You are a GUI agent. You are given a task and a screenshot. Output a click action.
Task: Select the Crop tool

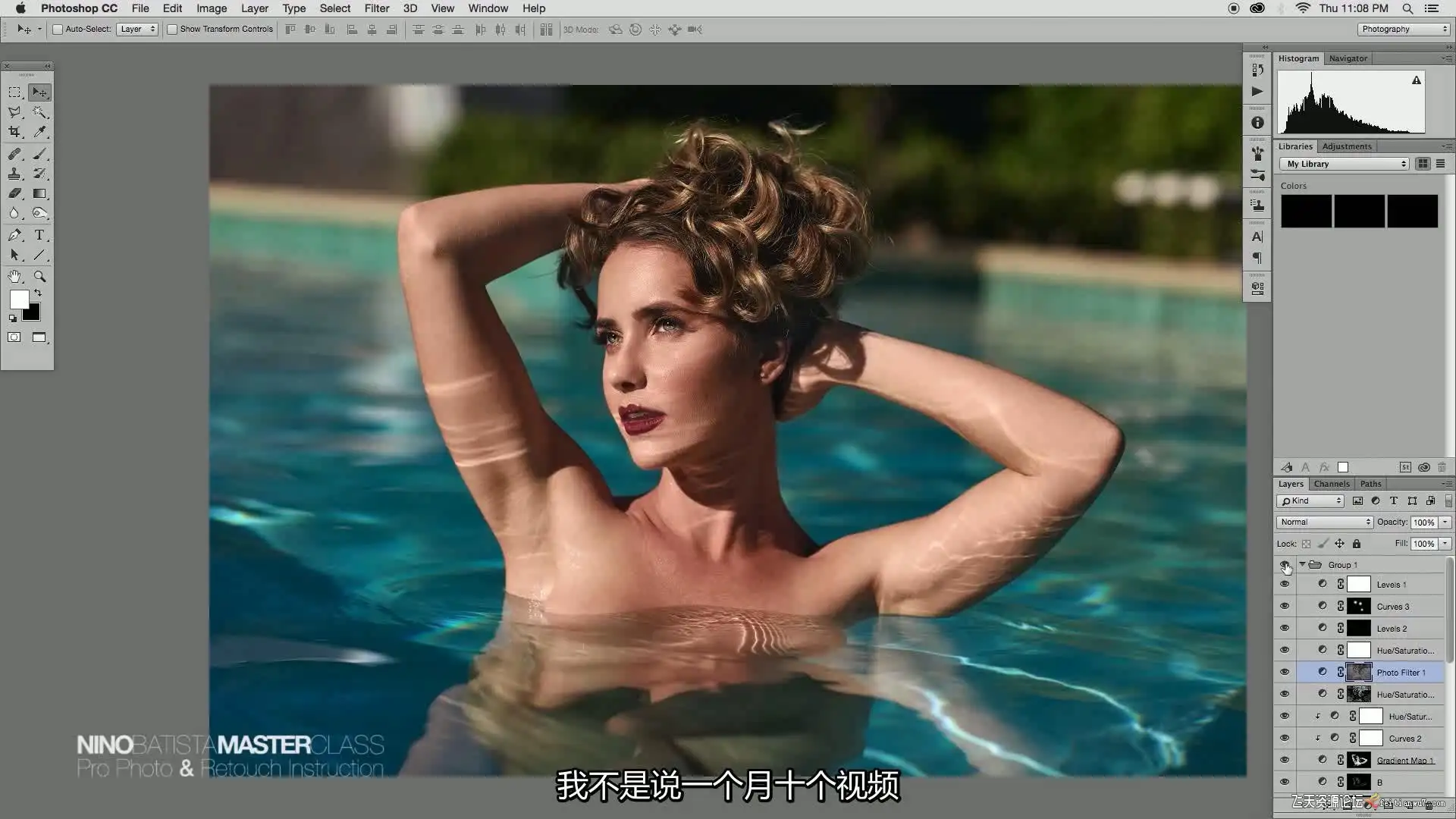14,132
